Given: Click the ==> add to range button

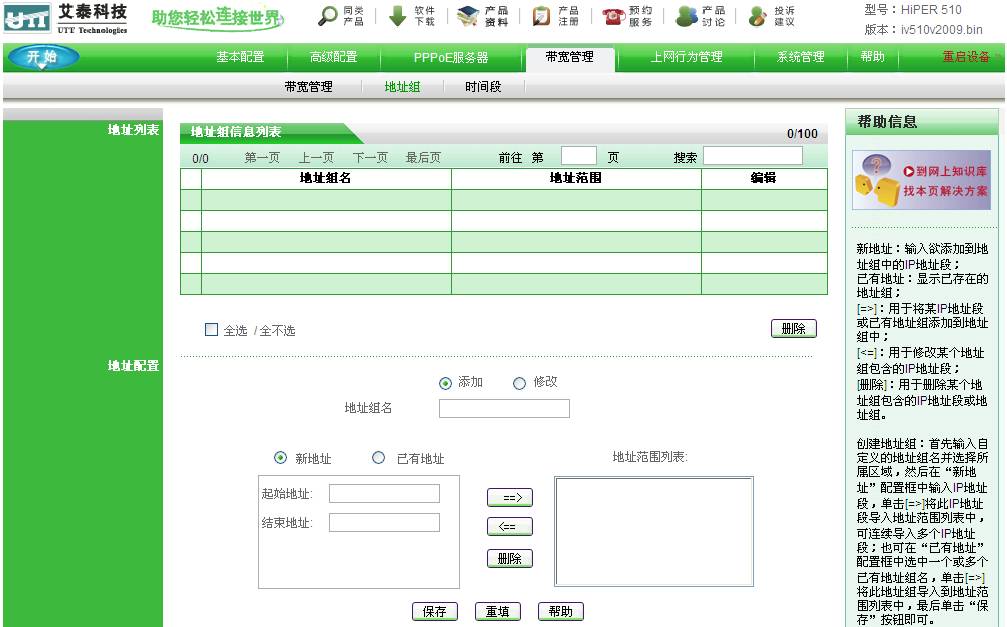Looking at the screenshot, I should (509, 497).
